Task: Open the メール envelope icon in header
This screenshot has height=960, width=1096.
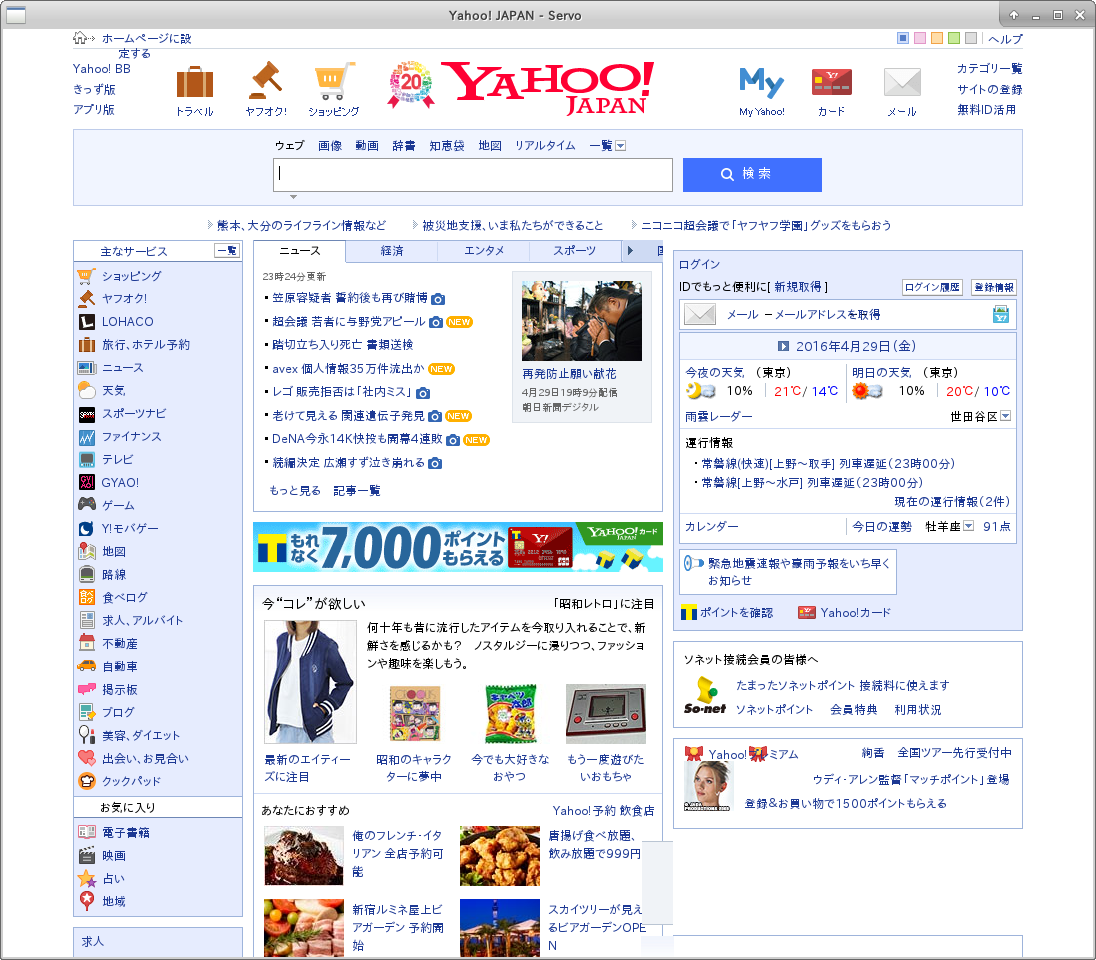Action: click(902, 83)
